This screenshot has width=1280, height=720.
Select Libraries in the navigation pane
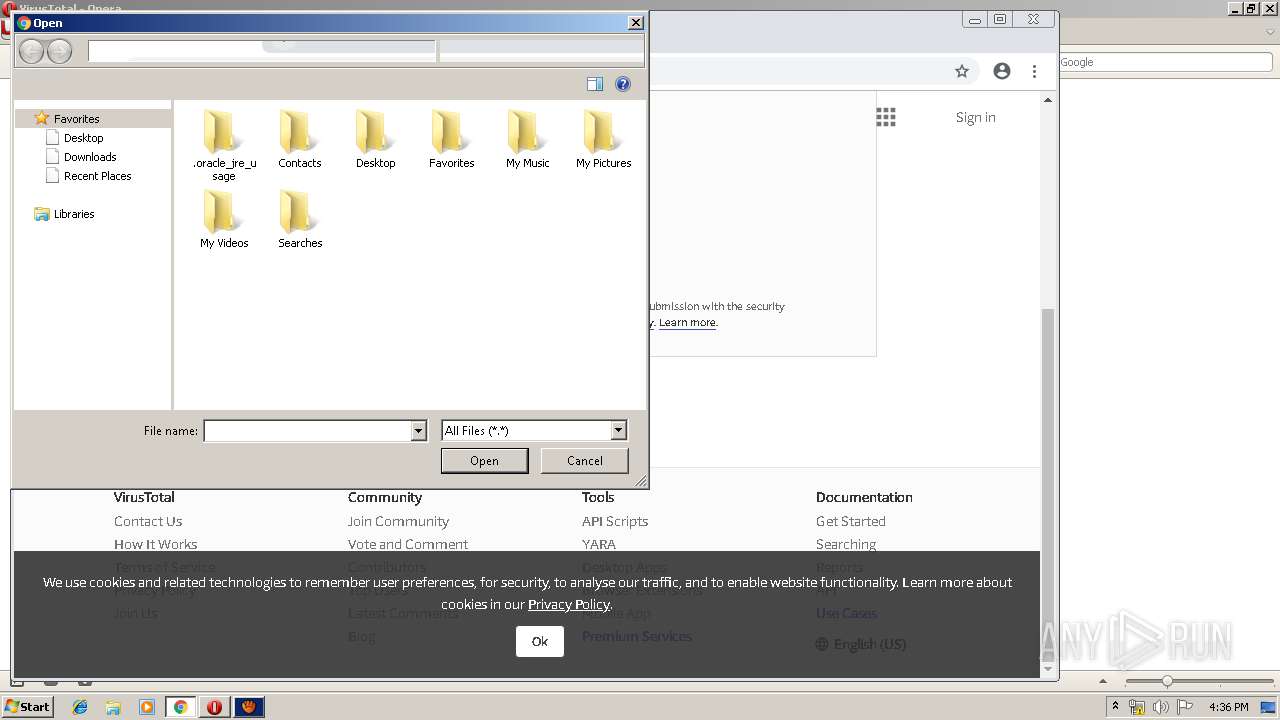pos(74,214)
